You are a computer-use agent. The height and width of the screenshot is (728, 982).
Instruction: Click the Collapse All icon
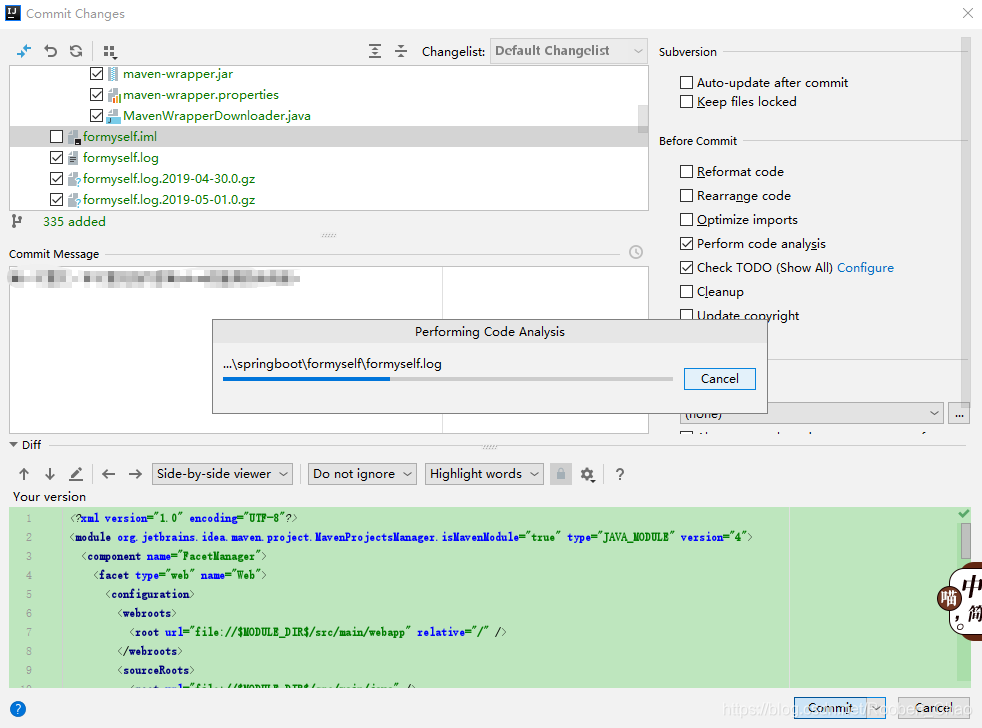(x=401, y=51)
